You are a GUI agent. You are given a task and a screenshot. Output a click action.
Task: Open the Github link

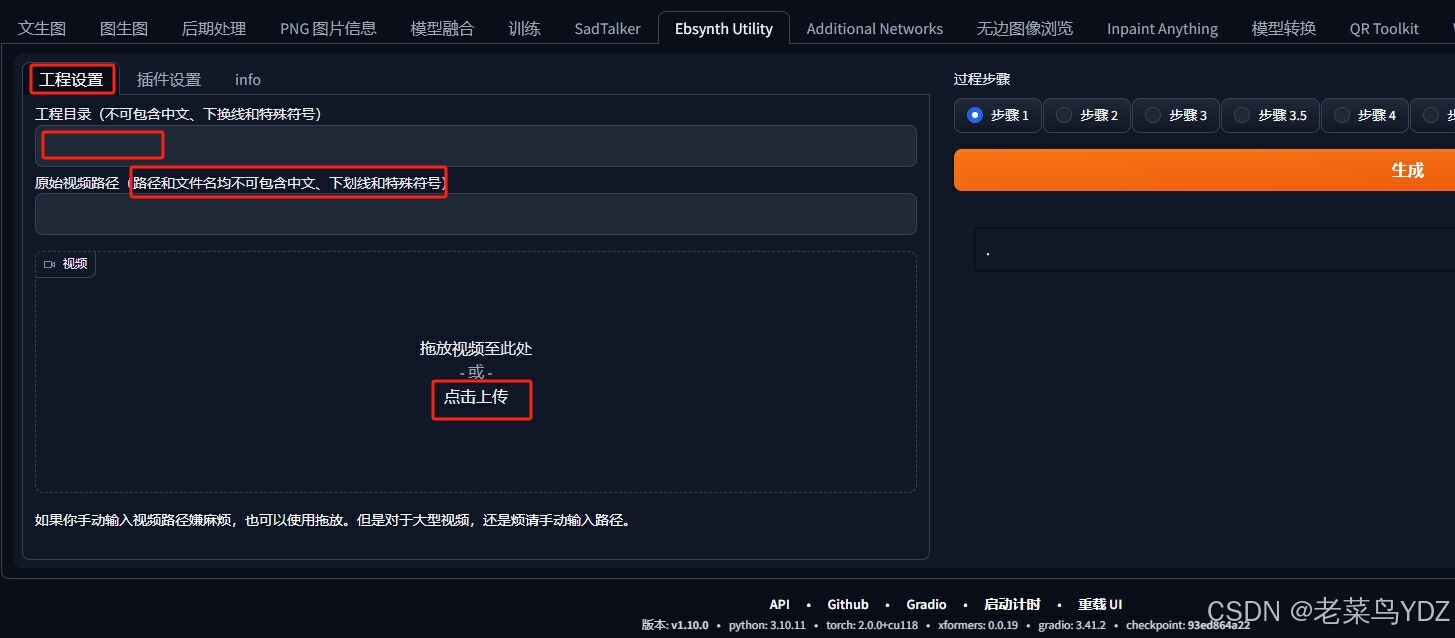pyautogui.click(x=848, y=604)
